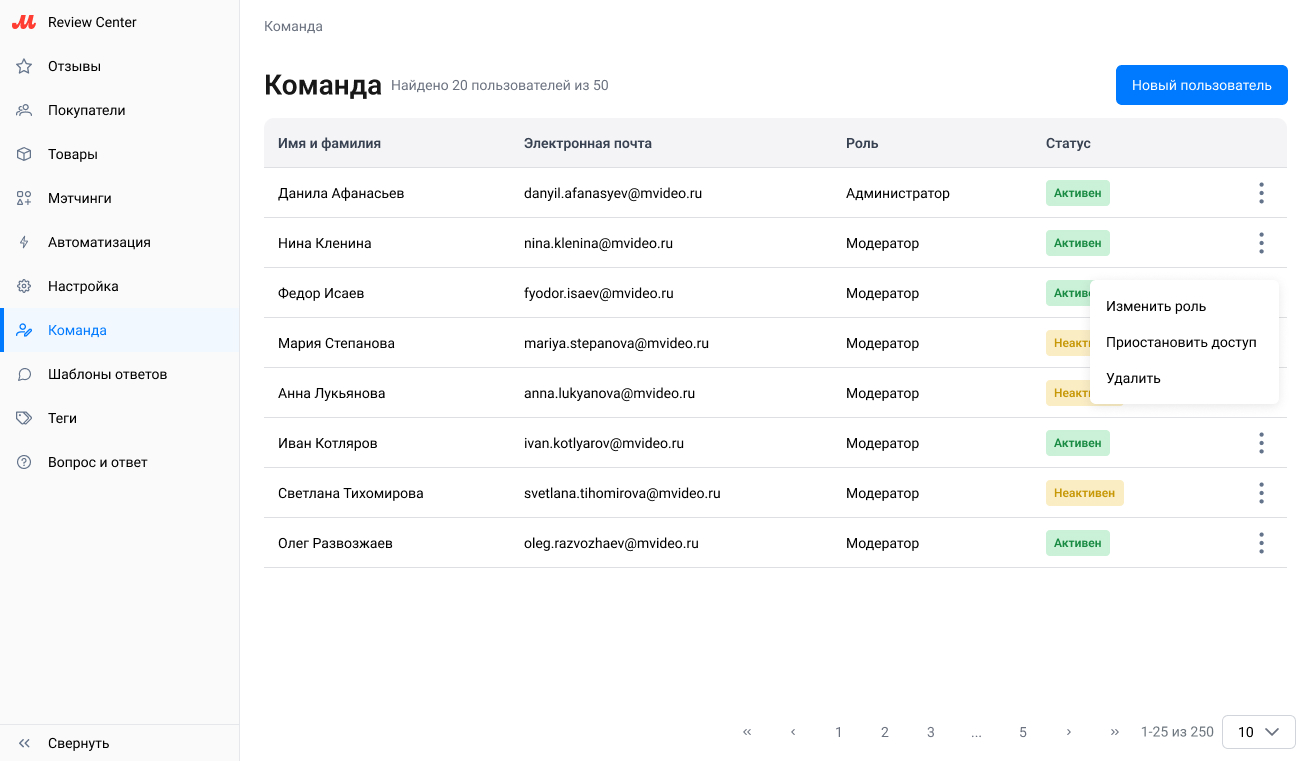Click the question mark icon beside Вопрос и ответ
The width and height of the screenshot is (1312, 761).
24,462
